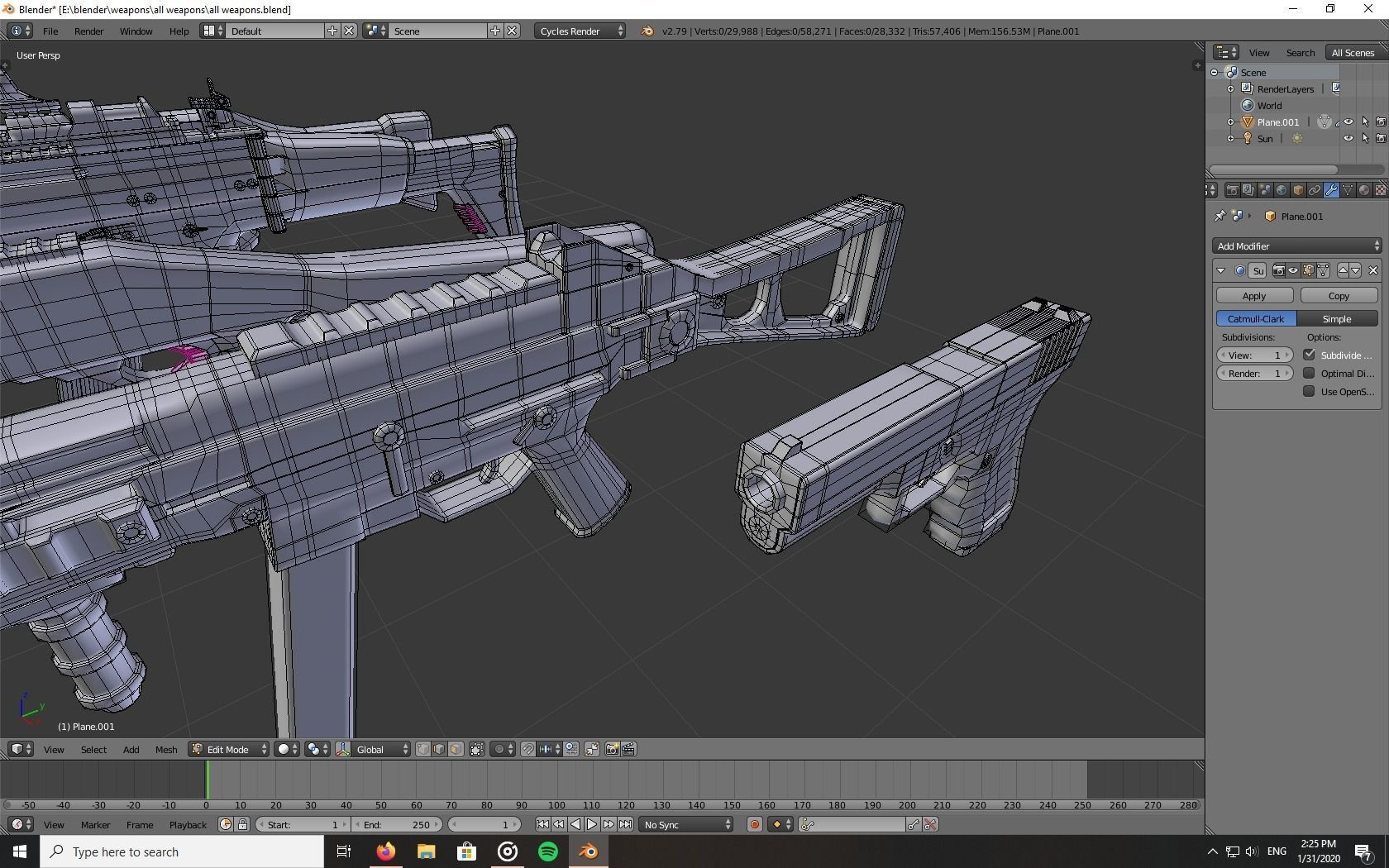
Task: Click the auto-merge editing icon
Action: [592, 749]
